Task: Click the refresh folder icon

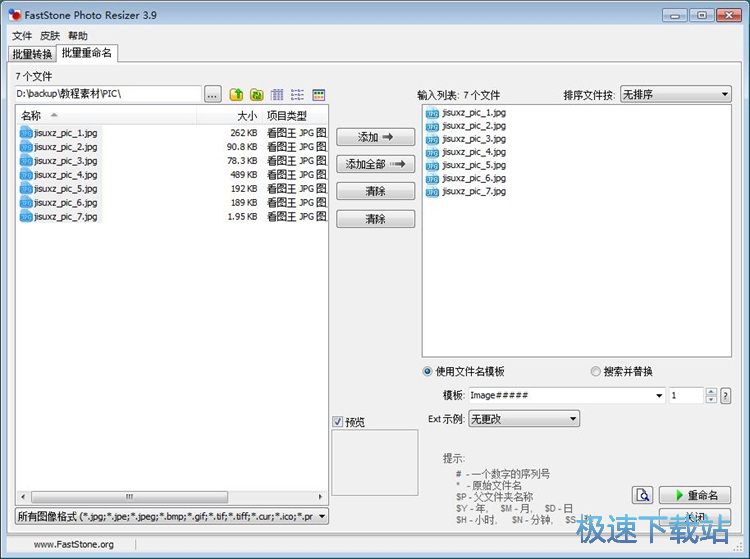Action: (257, 95)
